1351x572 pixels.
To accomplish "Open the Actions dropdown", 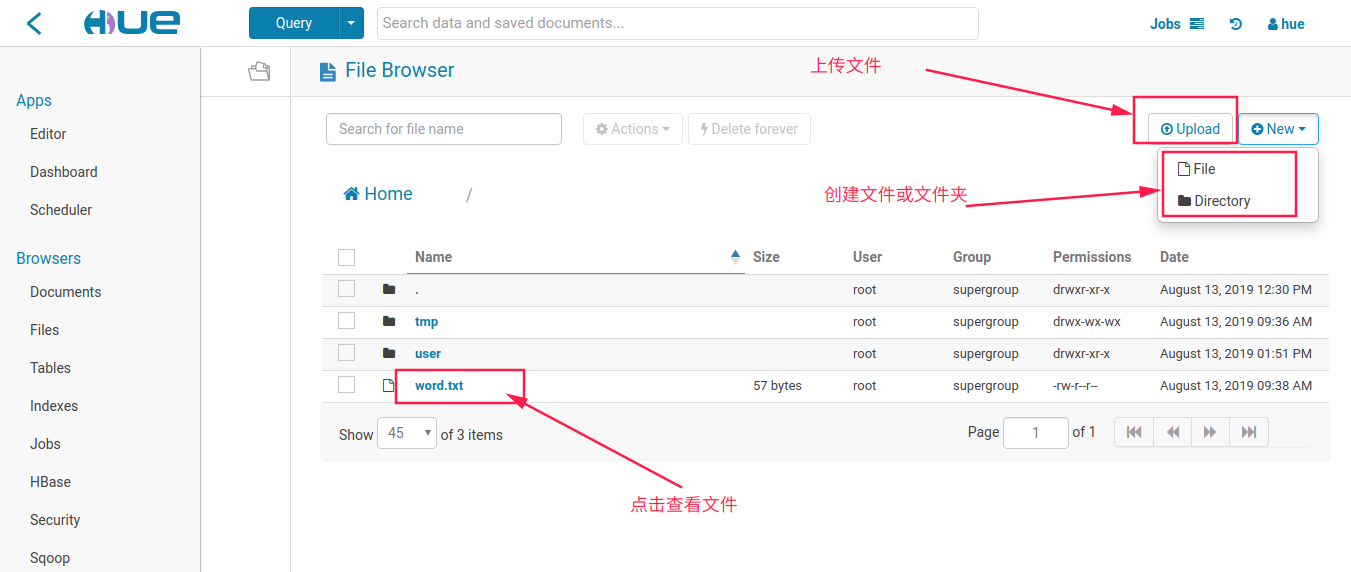I will click(633, 129).
